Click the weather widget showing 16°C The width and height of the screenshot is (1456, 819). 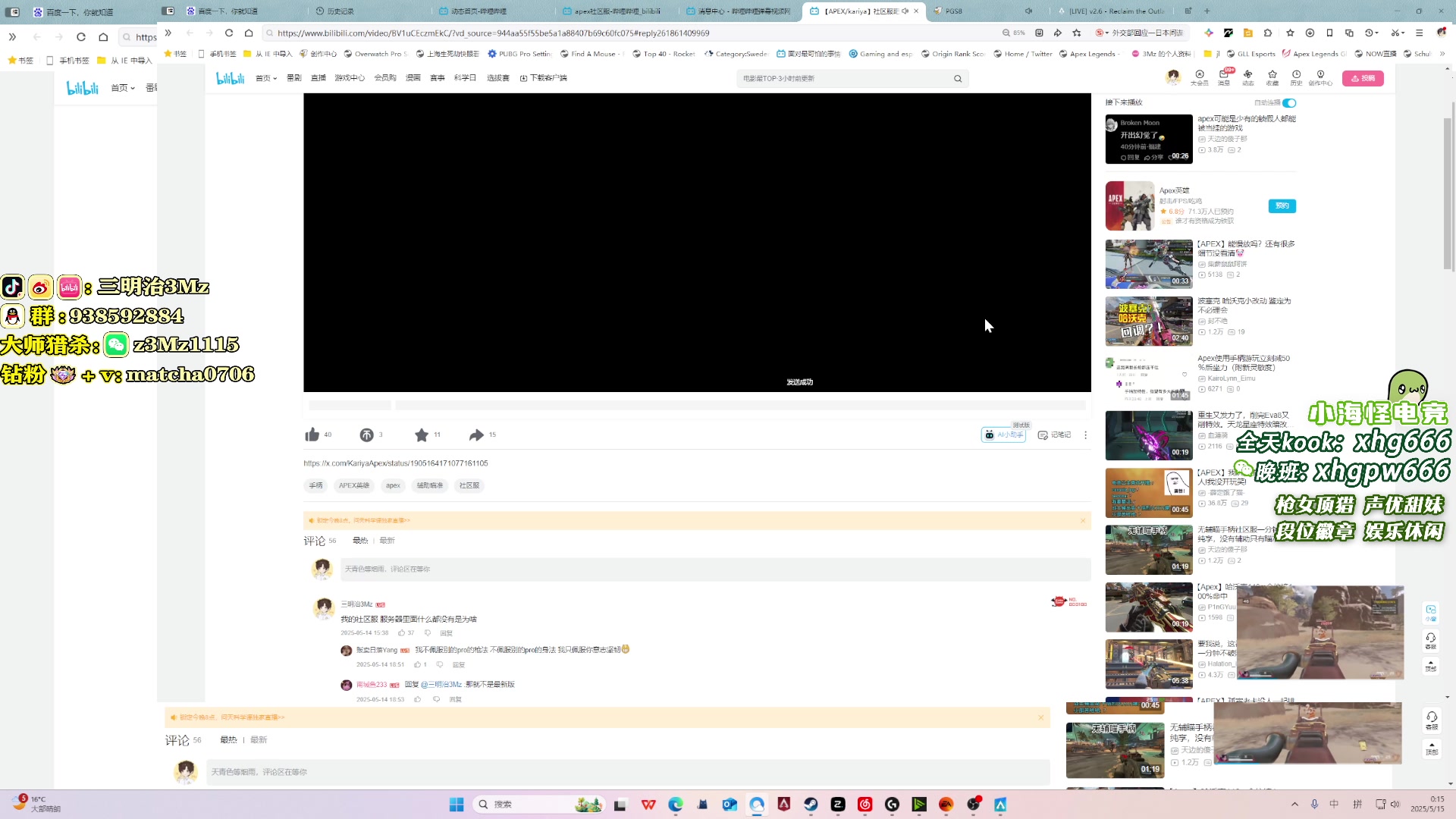click(36, 804)
